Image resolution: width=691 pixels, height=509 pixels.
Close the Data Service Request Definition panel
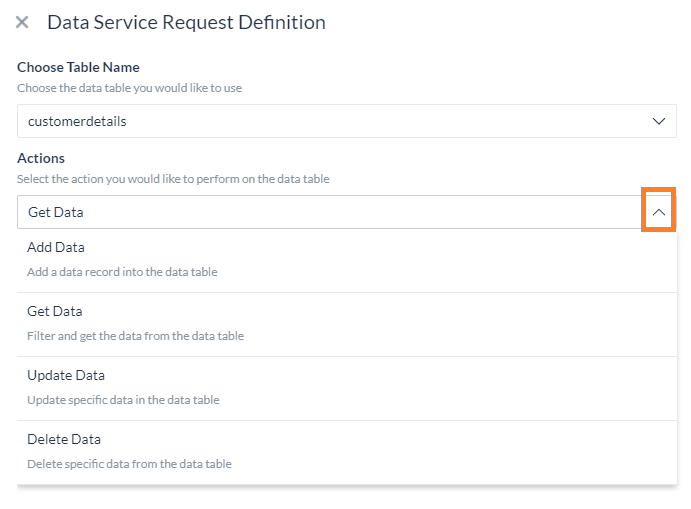pyautogui.click(x=22, y=22)
